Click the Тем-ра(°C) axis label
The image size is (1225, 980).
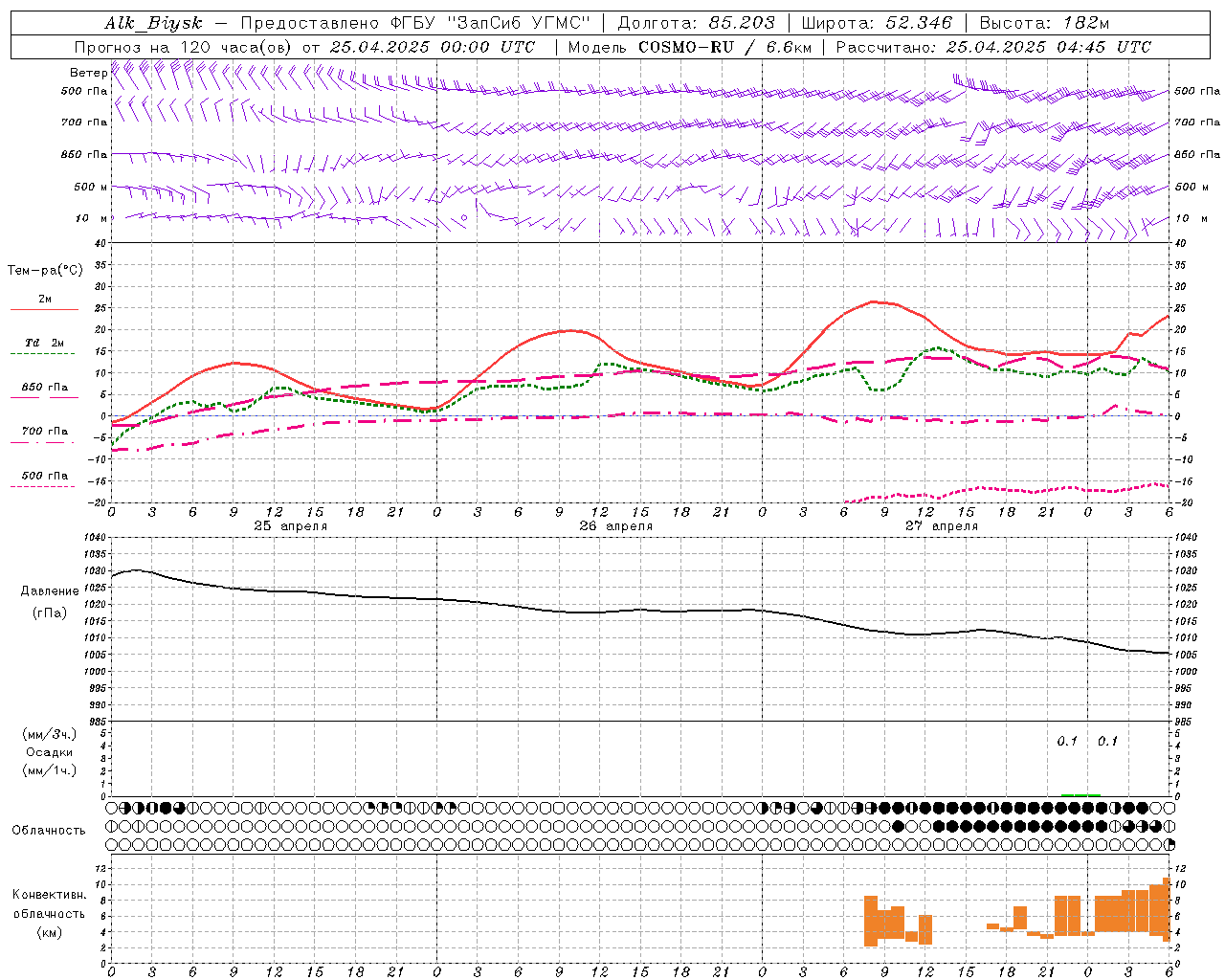[45, 270]
